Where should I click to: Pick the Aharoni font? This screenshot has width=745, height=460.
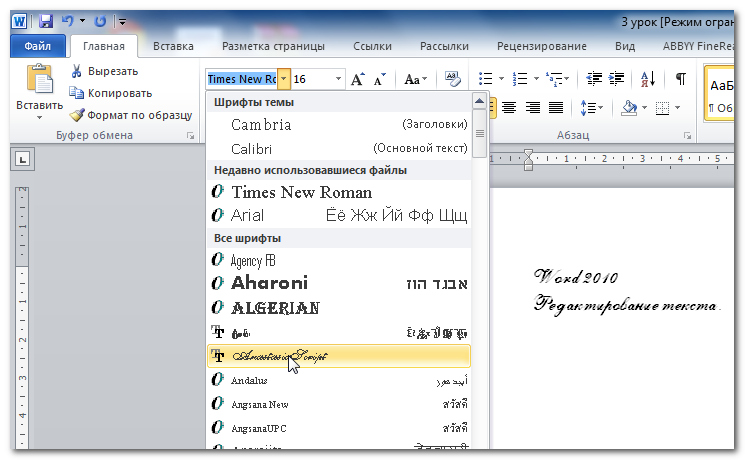coord(339,283)
